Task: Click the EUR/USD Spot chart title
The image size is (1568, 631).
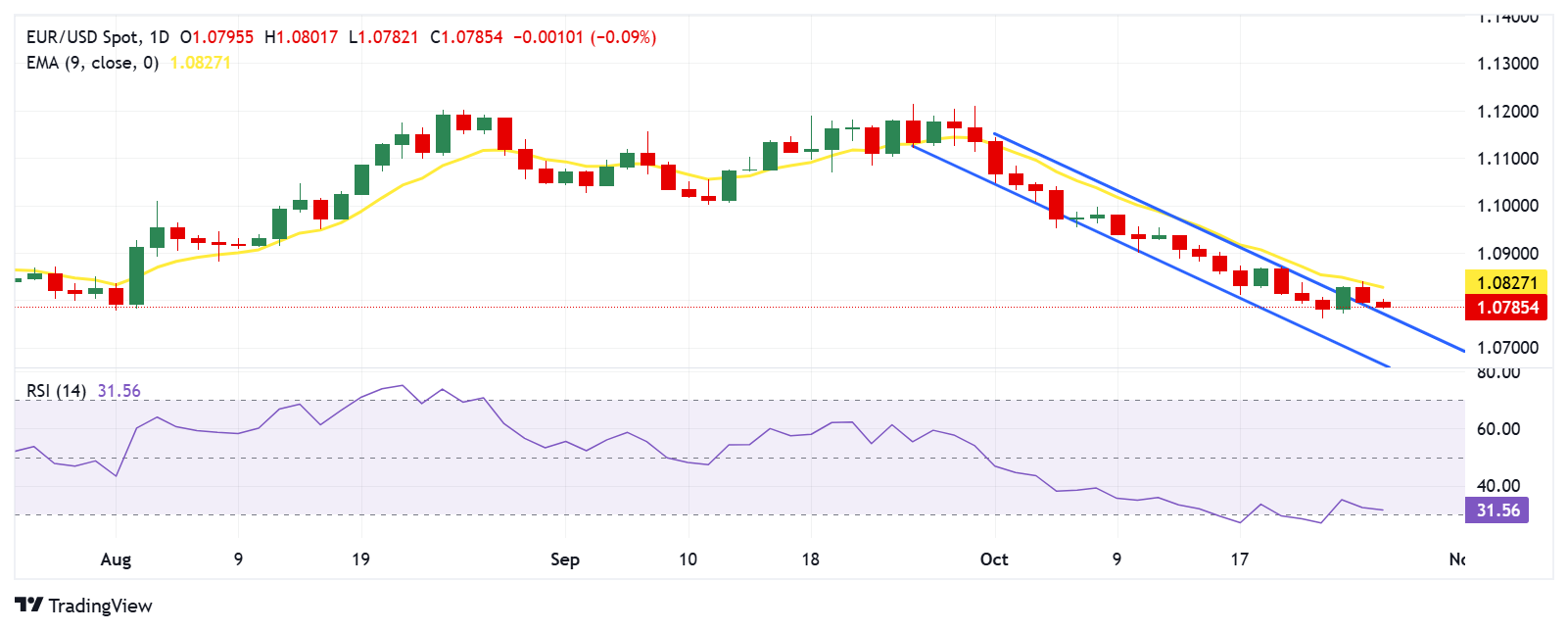Action: click(x=82, y=37)
